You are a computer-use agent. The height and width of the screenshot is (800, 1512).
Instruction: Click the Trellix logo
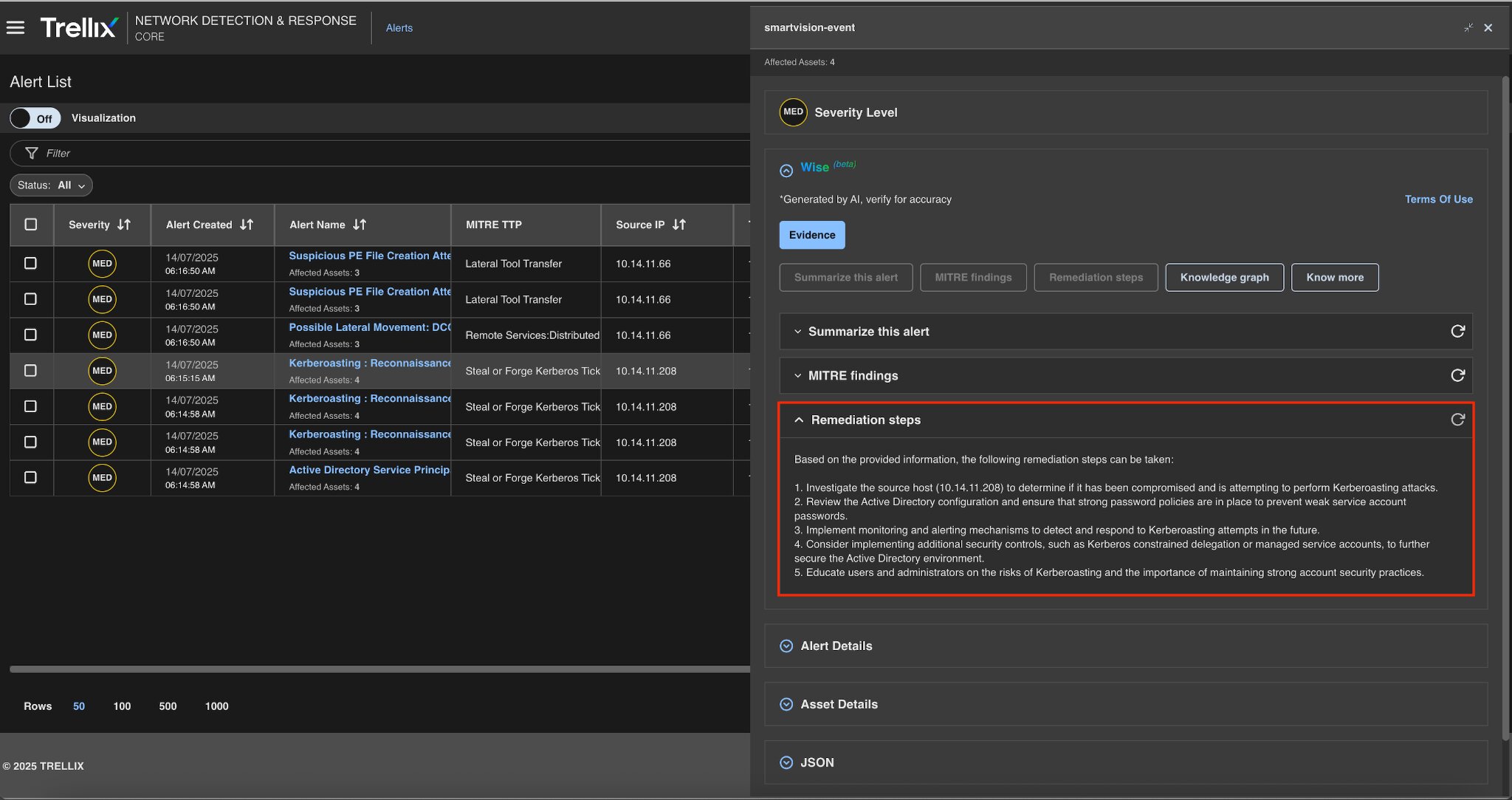click(x=79, y=27)
